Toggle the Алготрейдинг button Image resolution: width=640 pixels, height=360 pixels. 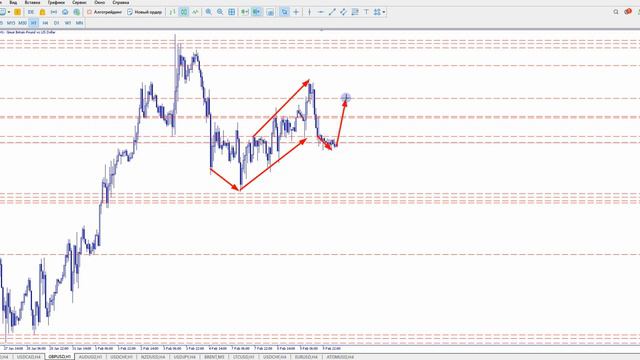[x=104, y=12]
